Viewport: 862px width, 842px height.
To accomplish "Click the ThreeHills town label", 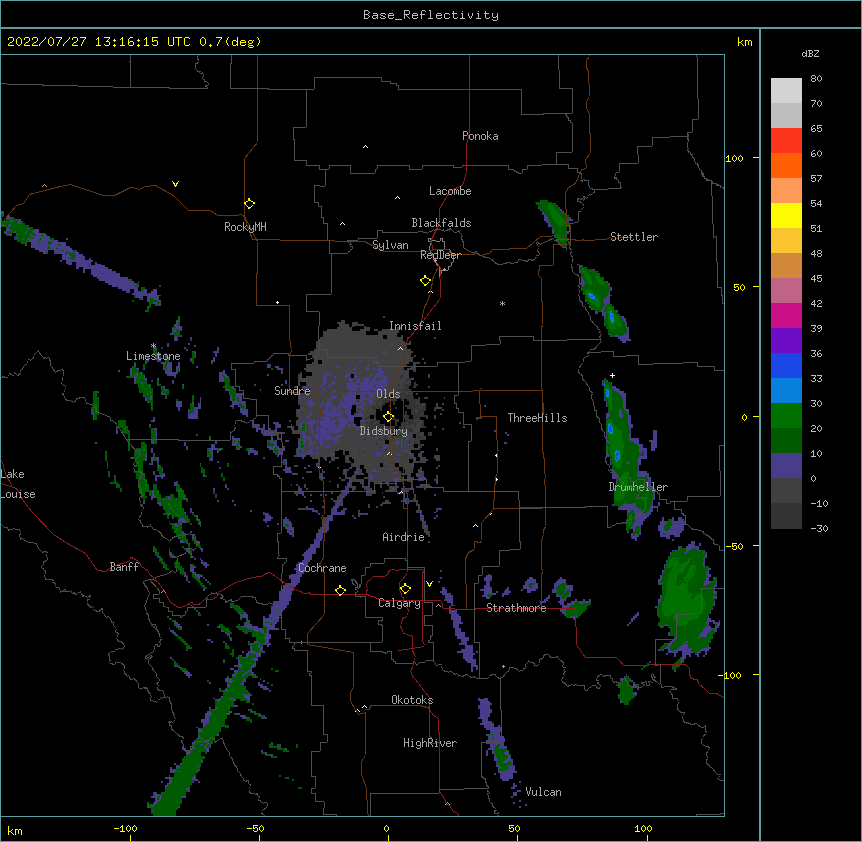I will click(x=538, y=418).
